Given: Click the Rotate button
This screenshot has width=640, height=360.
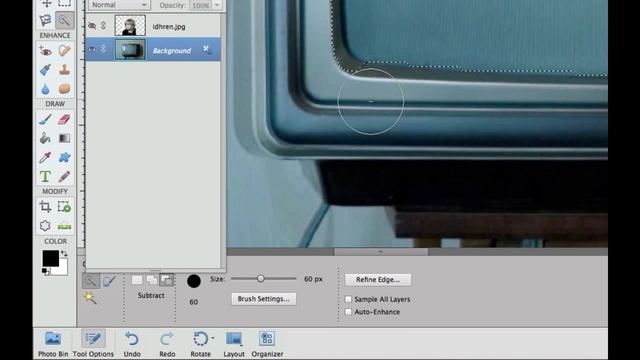Looking at the screenshot, I should (x=200, y=344).
